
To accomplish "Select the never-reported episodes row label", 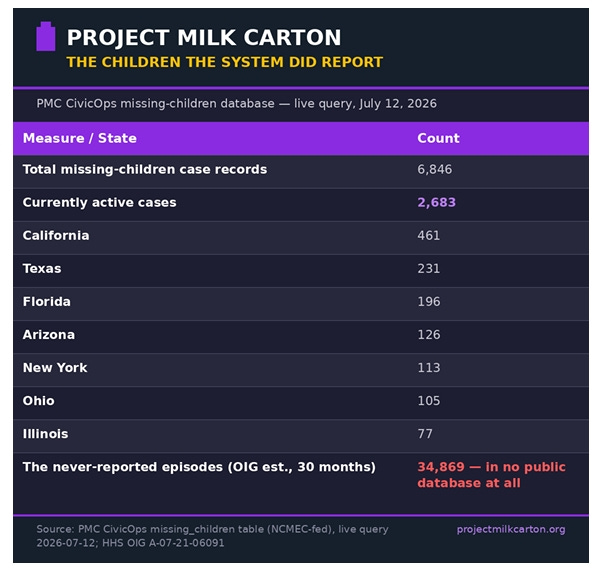I will 199,467.
